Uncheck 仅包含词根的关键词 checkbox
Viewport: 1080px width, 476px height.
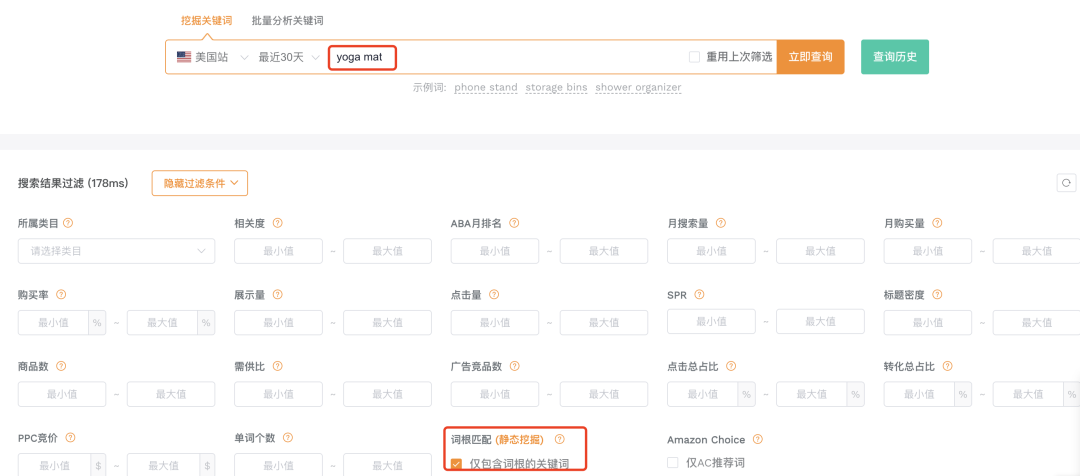tap(456, 464)
